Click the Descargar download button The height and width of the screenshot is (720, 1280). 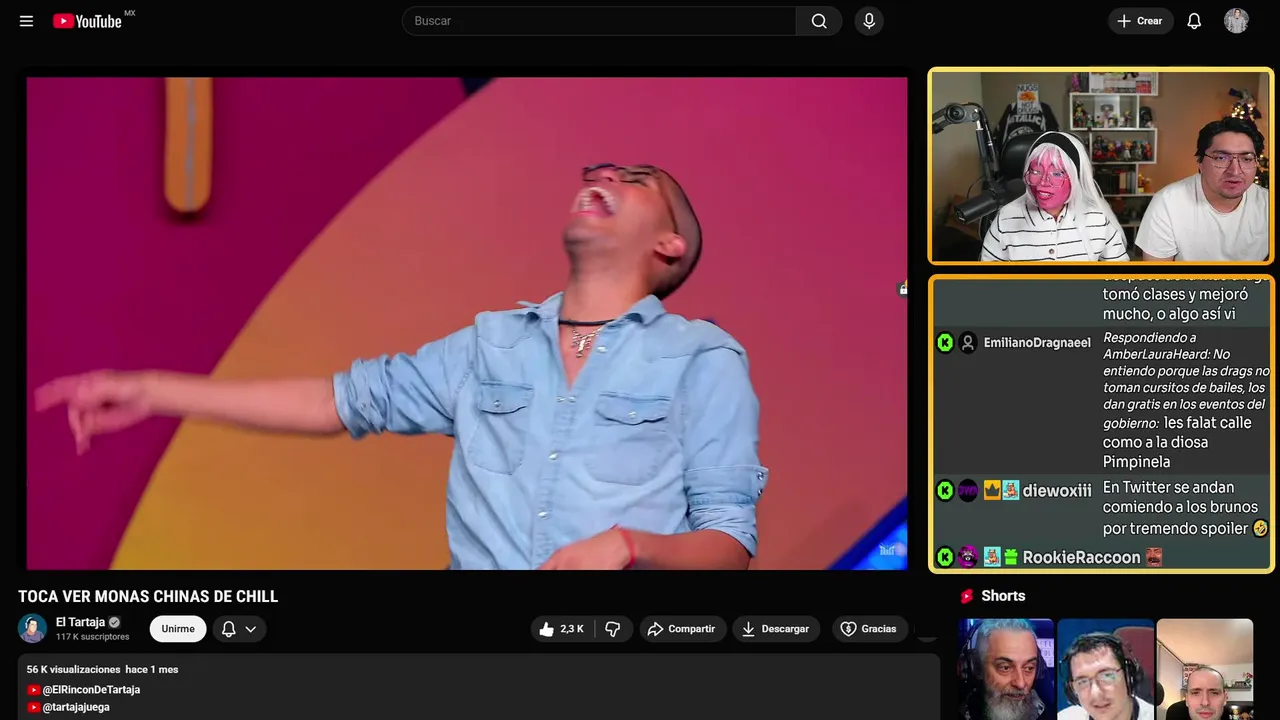pos(776,629)
